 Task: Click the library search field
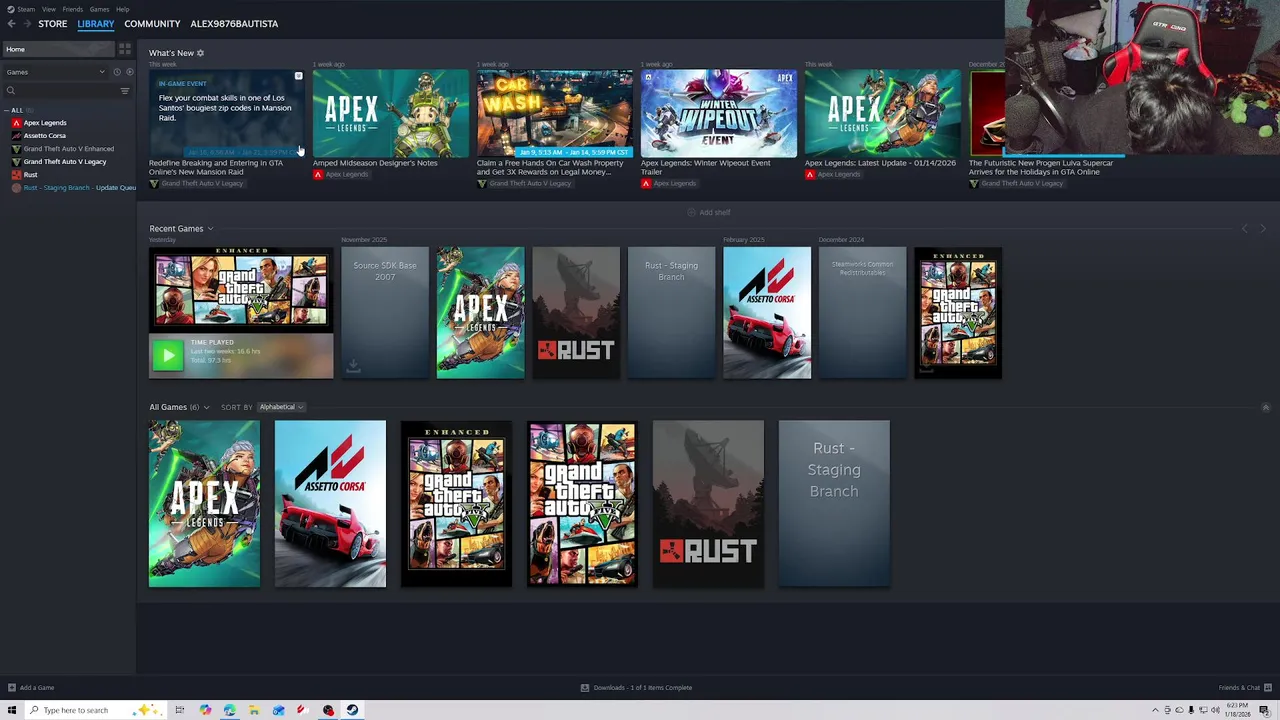[60, 91]
